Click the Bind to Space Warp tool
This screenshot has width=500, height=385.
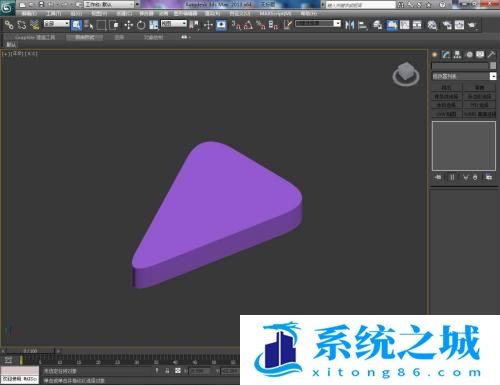(35, 25)
